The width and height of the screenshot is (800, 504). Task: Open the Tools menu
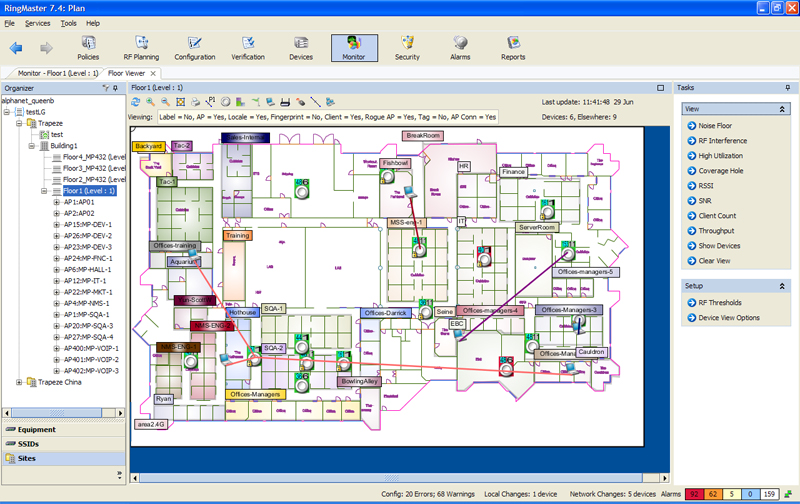tap(68, 23)
